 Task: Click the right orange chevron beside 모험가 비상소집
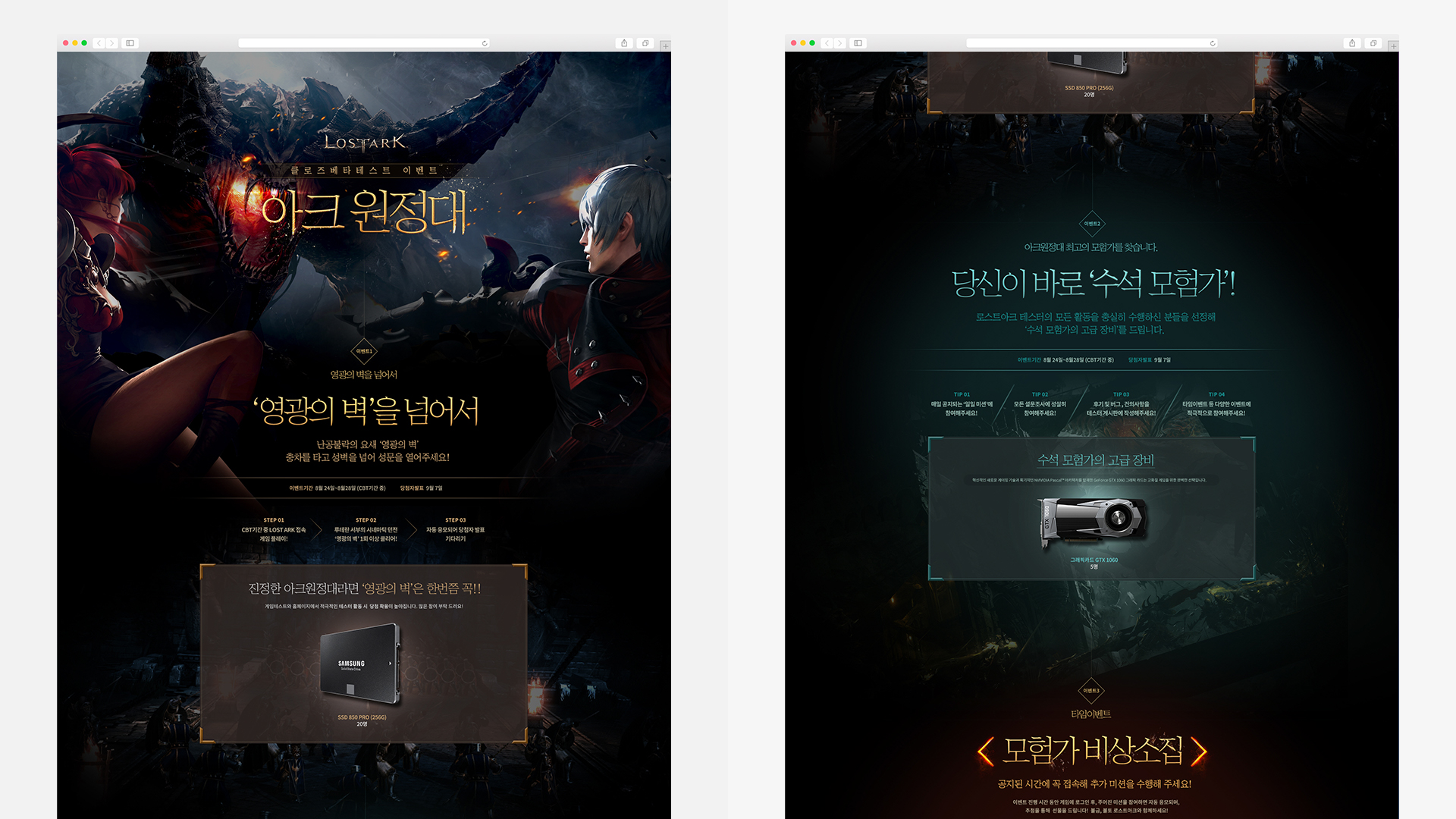pos(1198,752)
